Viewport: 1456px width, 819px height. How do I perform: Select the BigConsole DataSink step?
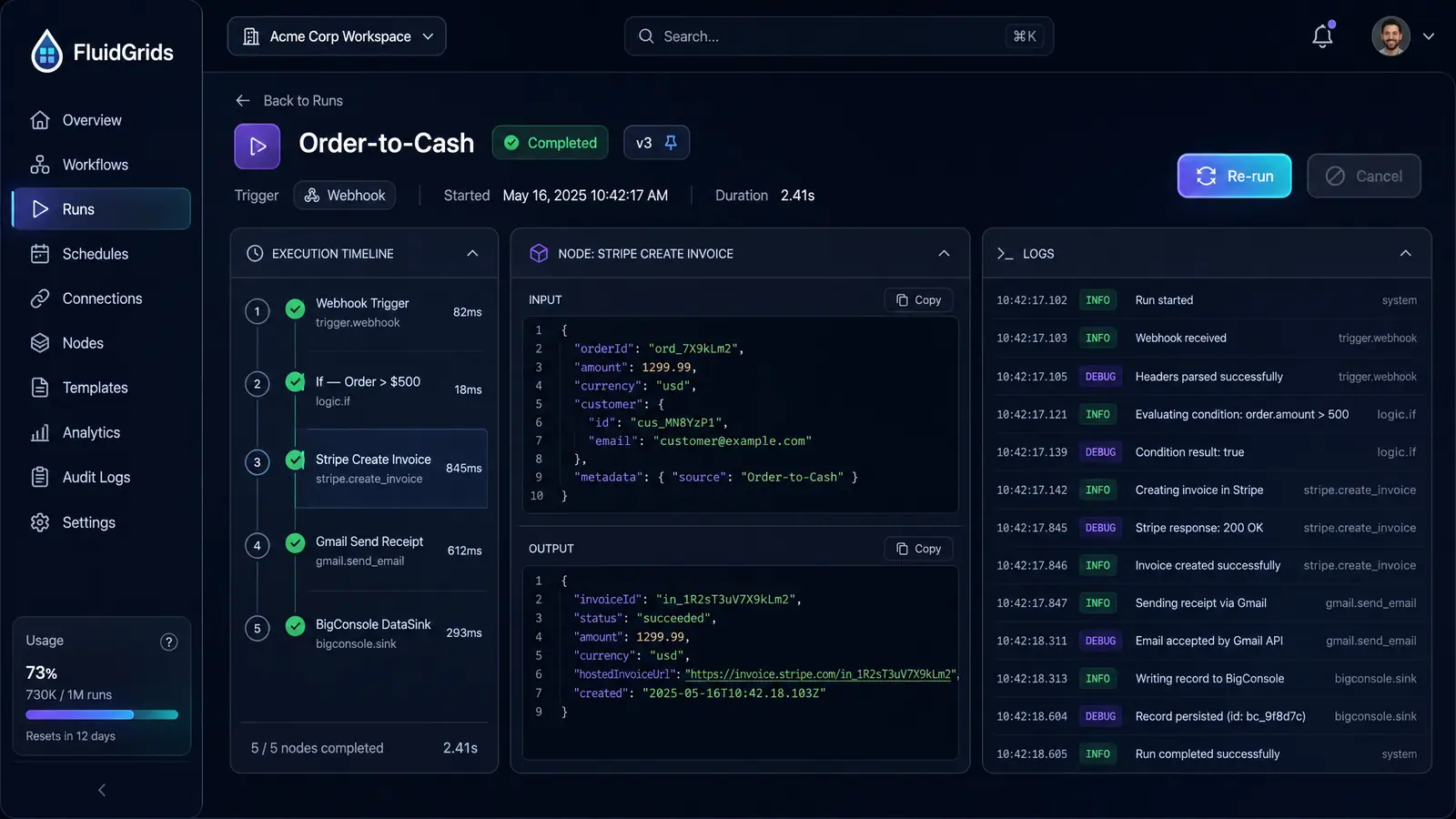(x=364, y=633)
